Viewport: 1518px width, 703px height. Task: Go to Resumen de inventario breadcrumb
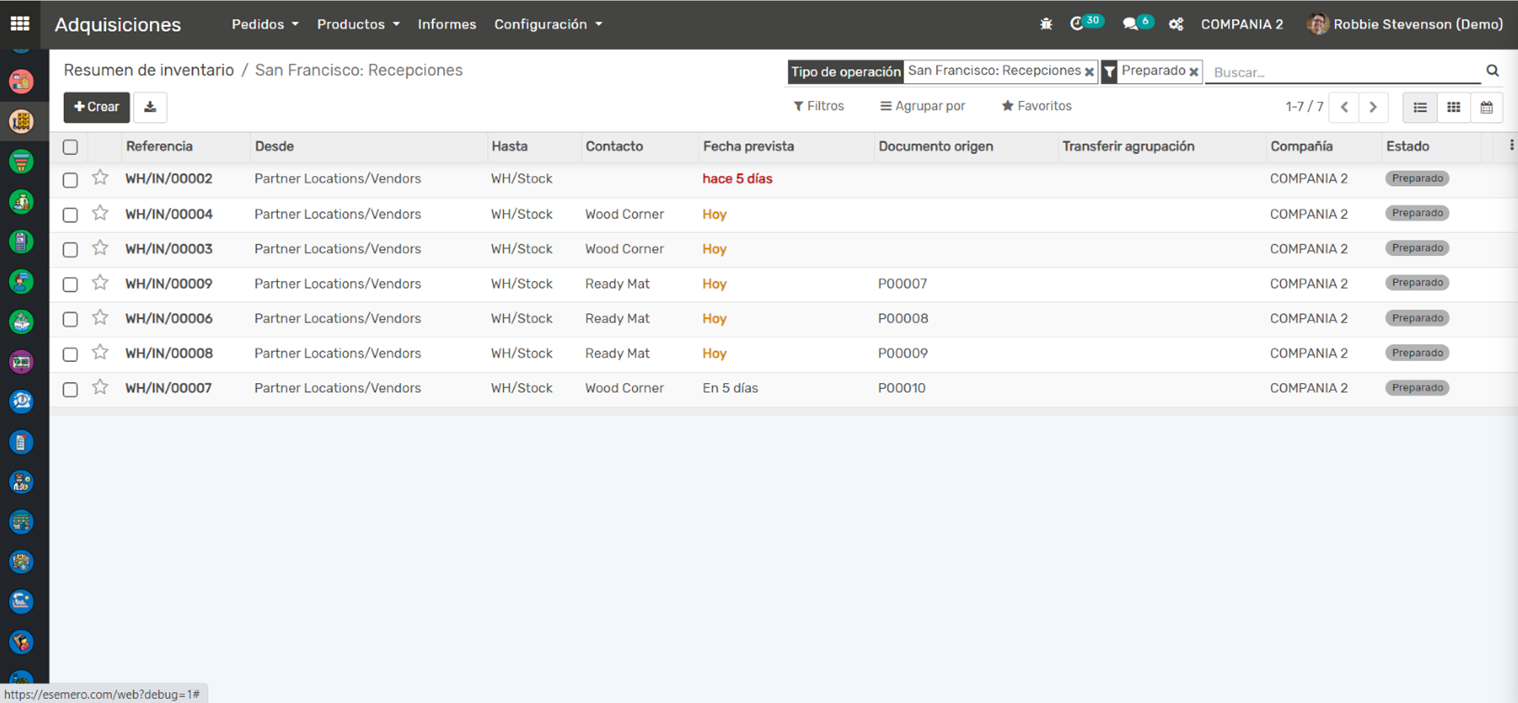tap(148, 70)
